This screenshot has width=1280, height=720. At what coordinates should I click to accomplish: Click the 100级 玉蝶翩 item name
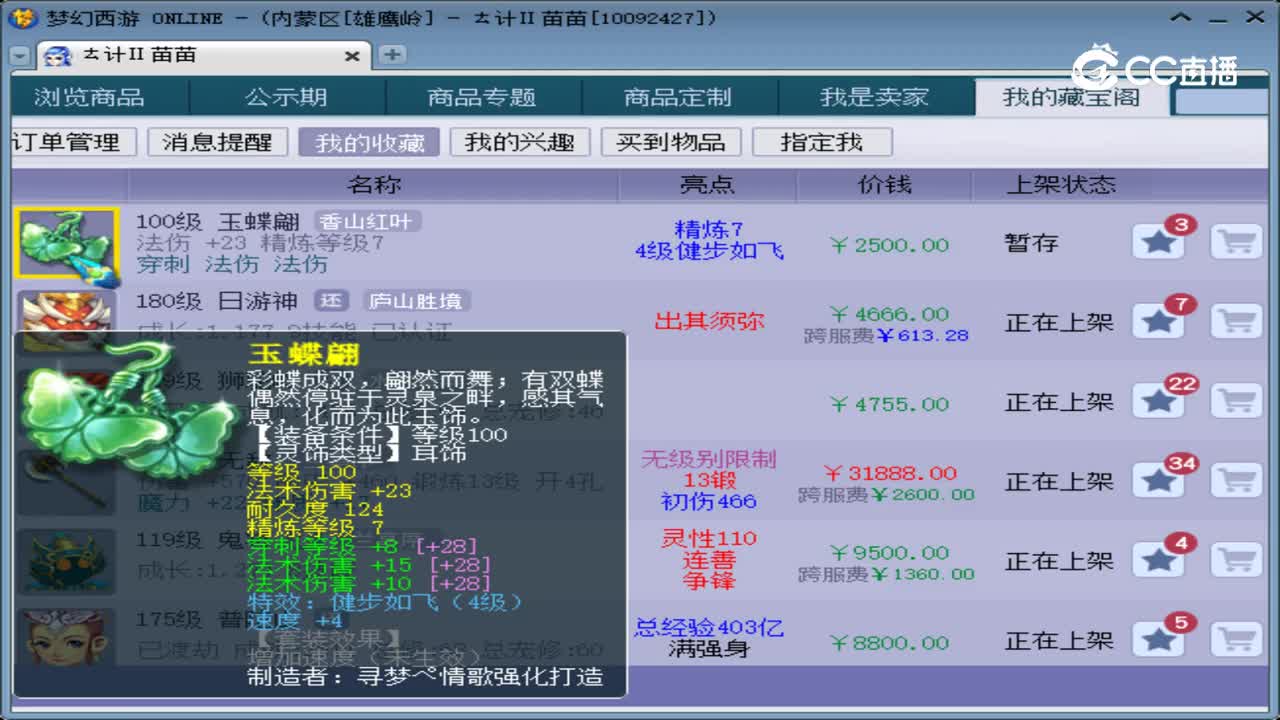click(x=219, y=221)
